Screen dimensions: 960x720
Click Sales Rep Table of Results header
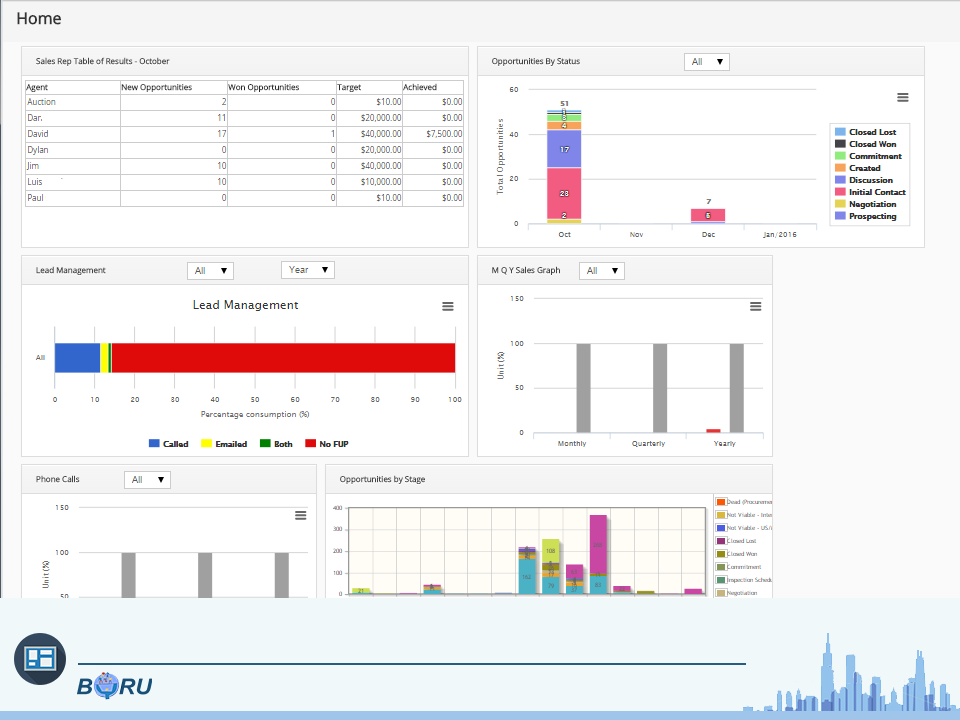[x=102, y=61]
